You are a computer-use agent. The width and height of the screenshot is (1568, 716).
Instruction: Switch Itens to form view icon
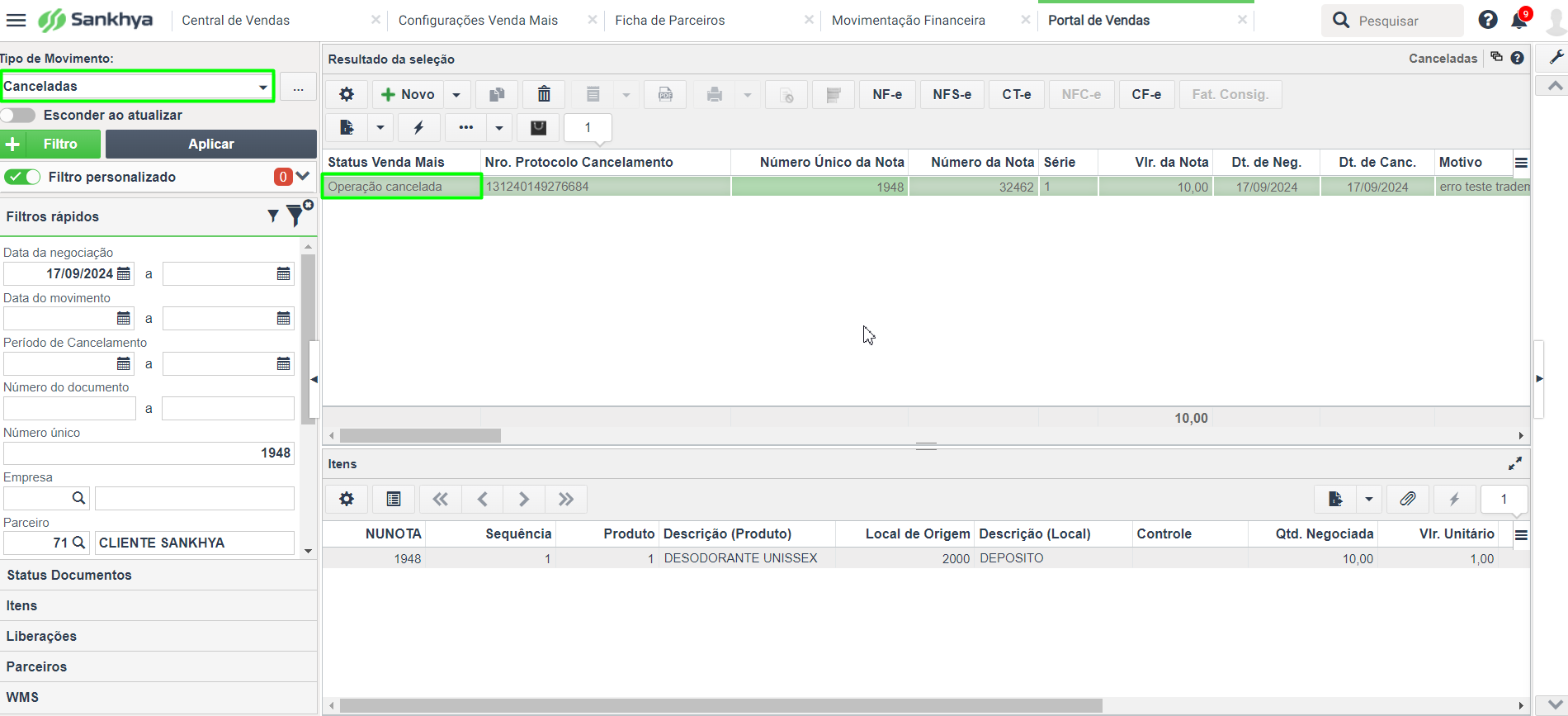click(394, 499)
